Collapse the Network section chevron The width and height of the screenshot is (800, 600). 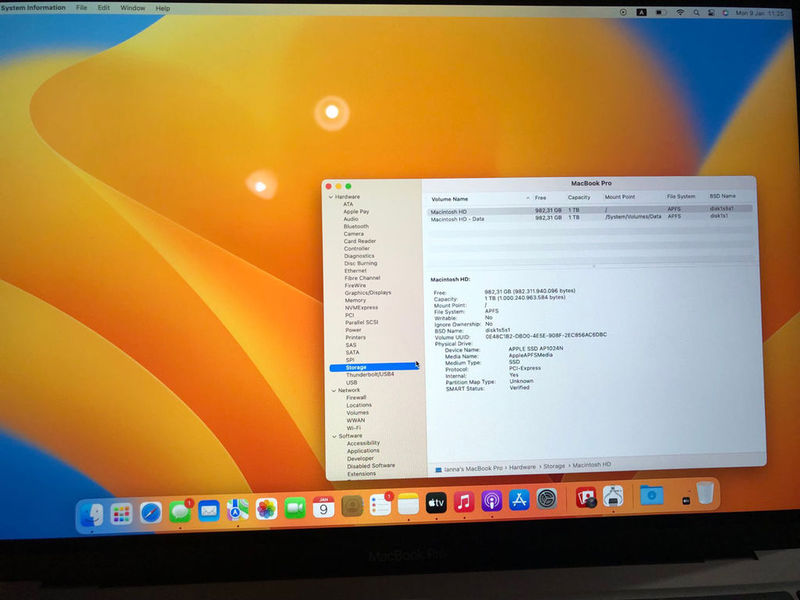coord(334,390)
